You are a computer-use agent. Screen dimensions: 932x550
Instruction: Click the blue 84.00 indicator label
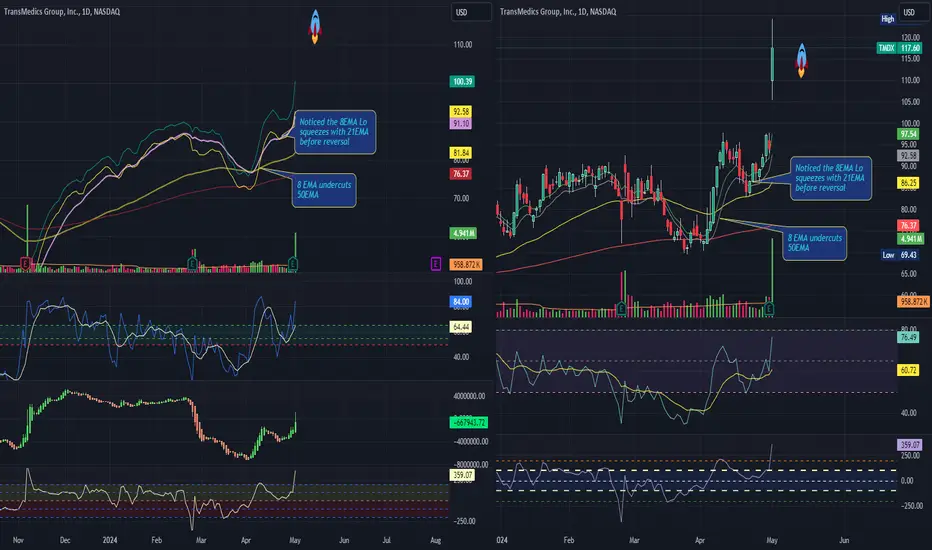click(x=461, y=301)
